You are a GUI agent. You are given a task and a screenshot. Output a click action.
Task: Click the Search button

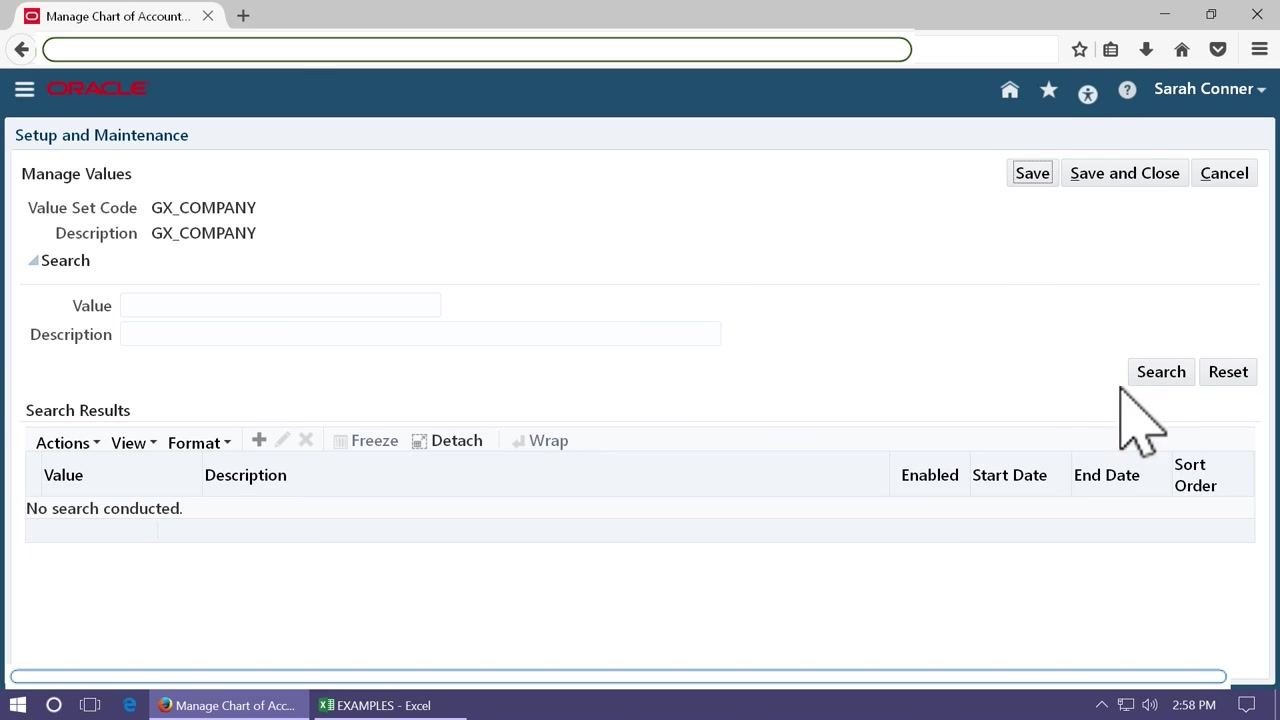(1161, 372)
